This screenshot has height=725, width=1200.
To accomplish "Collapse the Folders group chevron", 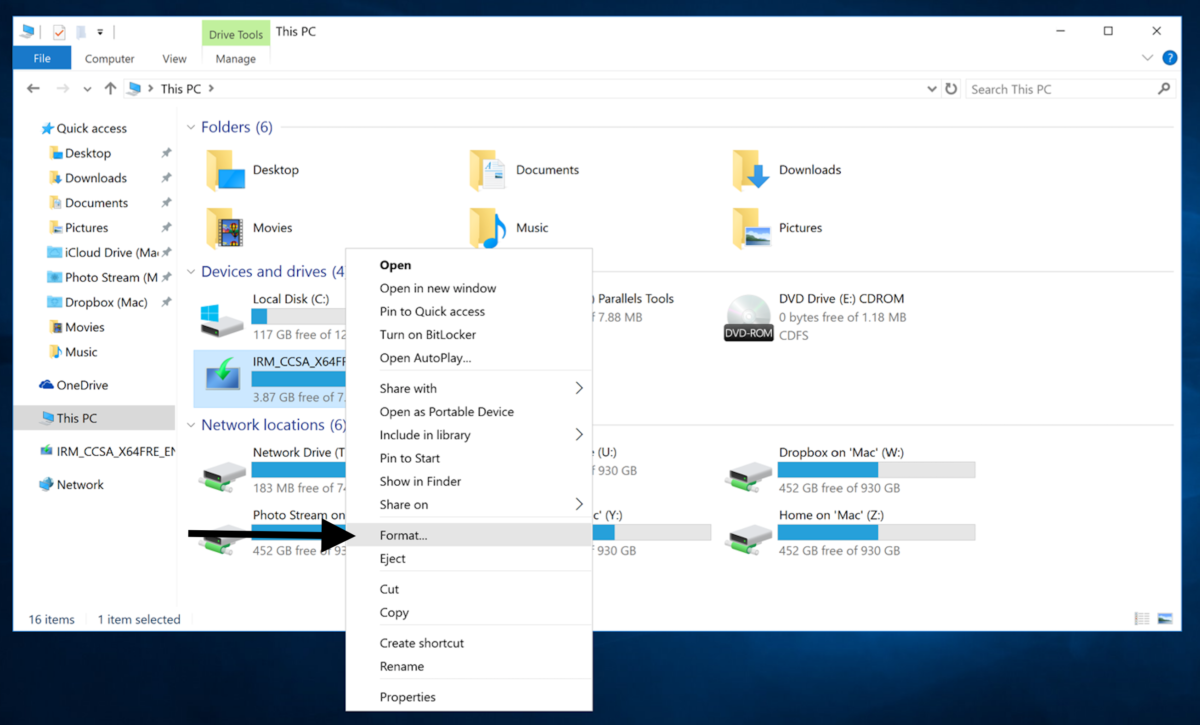I will [x=191, y=128].
